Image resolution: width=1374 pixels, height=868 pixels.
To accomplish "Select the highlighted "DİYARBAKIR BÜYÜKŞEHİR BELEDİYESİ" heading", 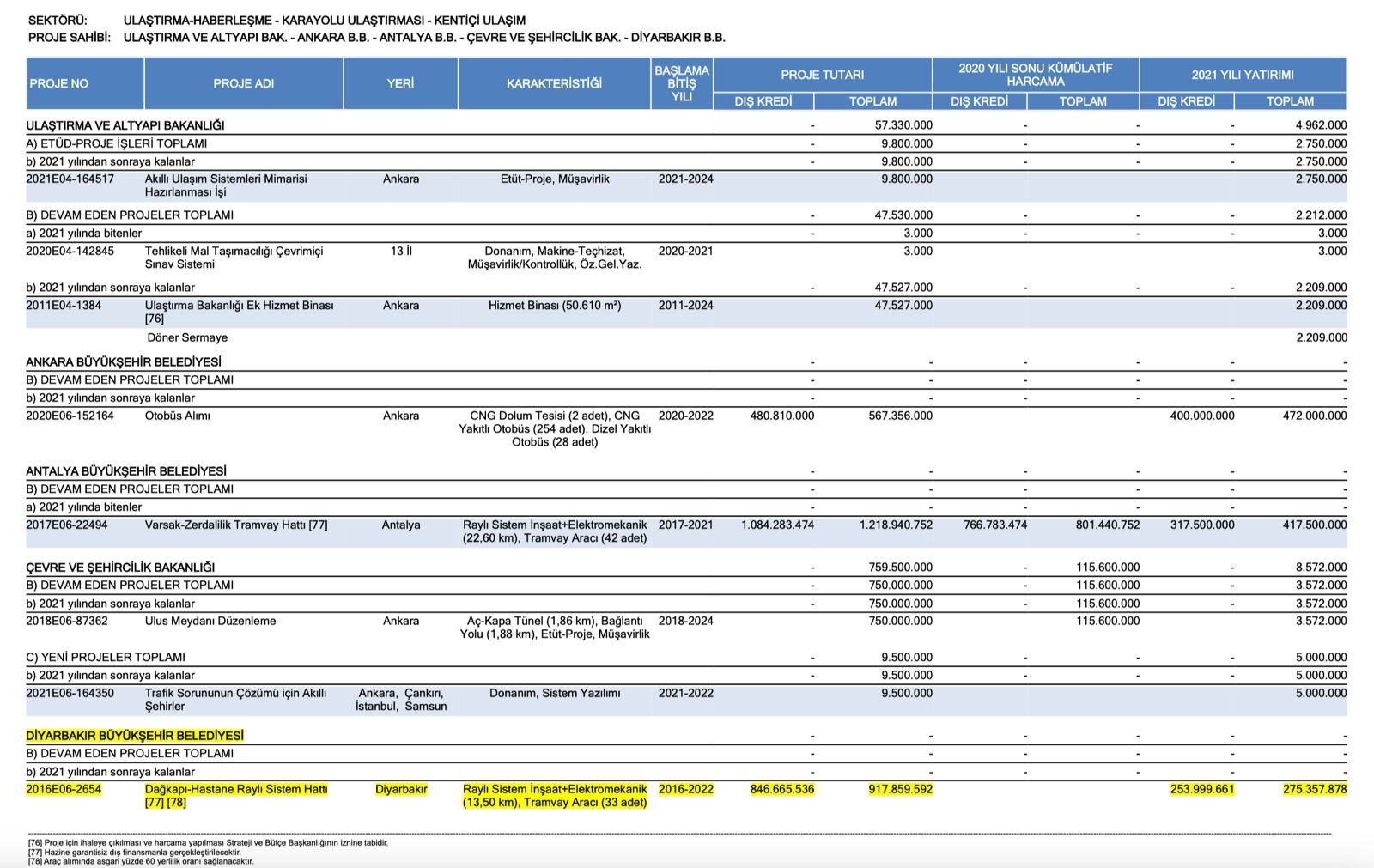I will pyautogui.click(x=135, y=736).
